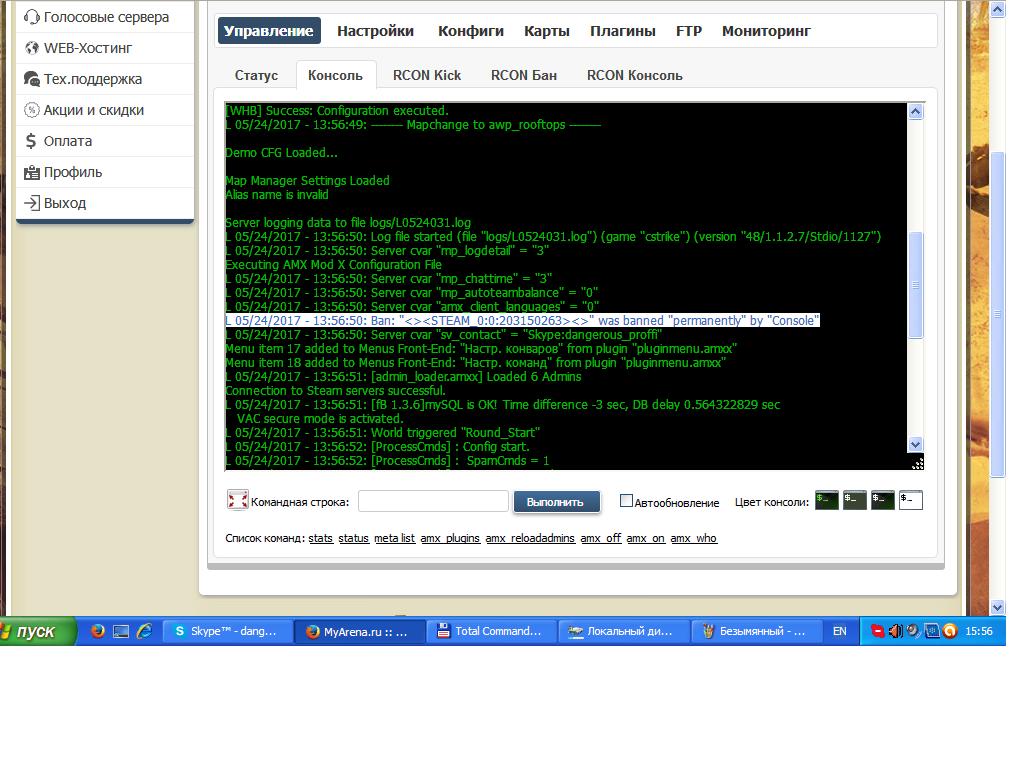Run the amx_plugins command link

(450, 538)
